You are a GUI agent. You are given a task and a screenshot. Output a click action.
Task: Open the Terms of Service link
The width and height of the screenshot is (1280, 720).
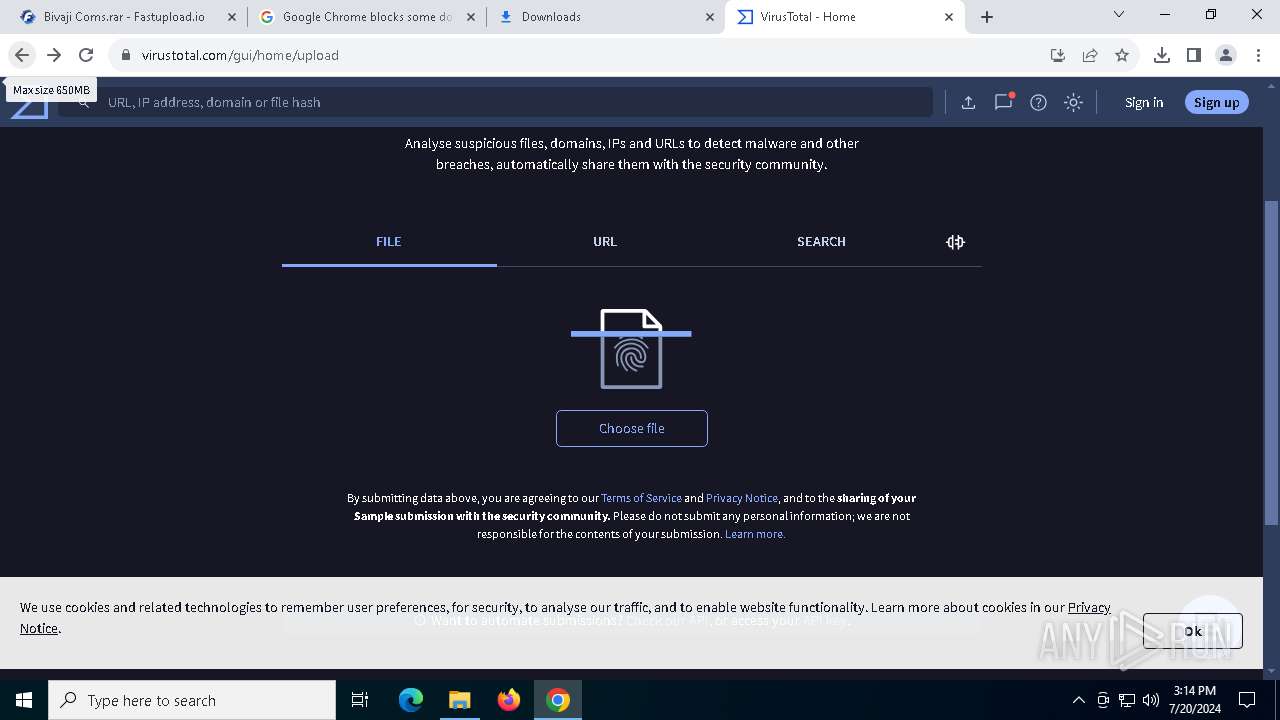tap(641, 498)
